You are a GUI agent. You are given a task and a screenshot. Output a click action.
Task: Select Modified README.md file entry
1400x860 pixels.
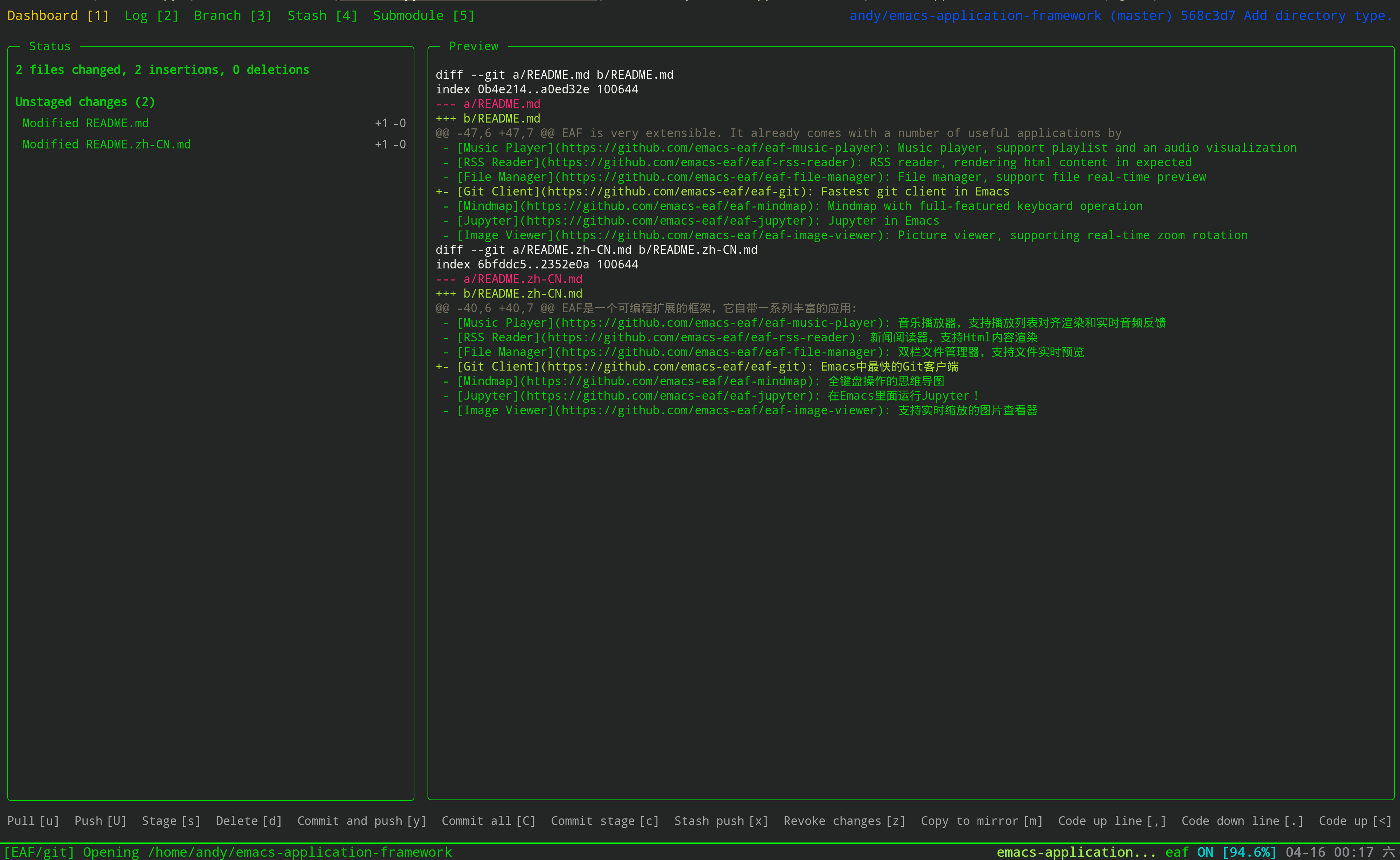85,123
